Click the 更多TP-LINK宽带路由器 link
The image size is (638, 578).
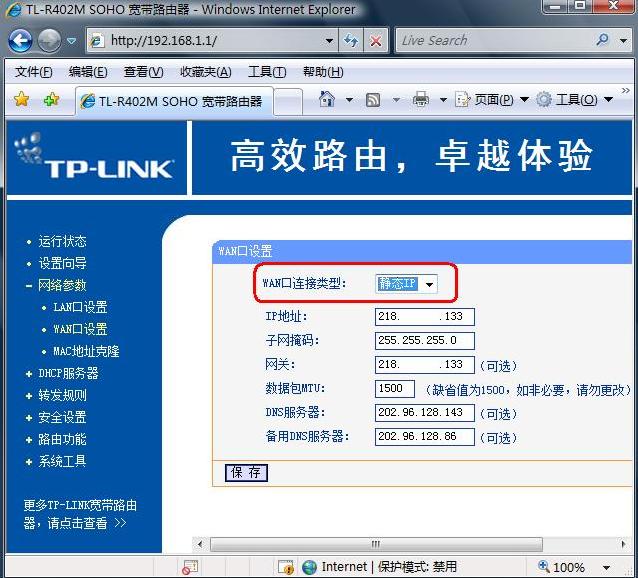[80, 514]
